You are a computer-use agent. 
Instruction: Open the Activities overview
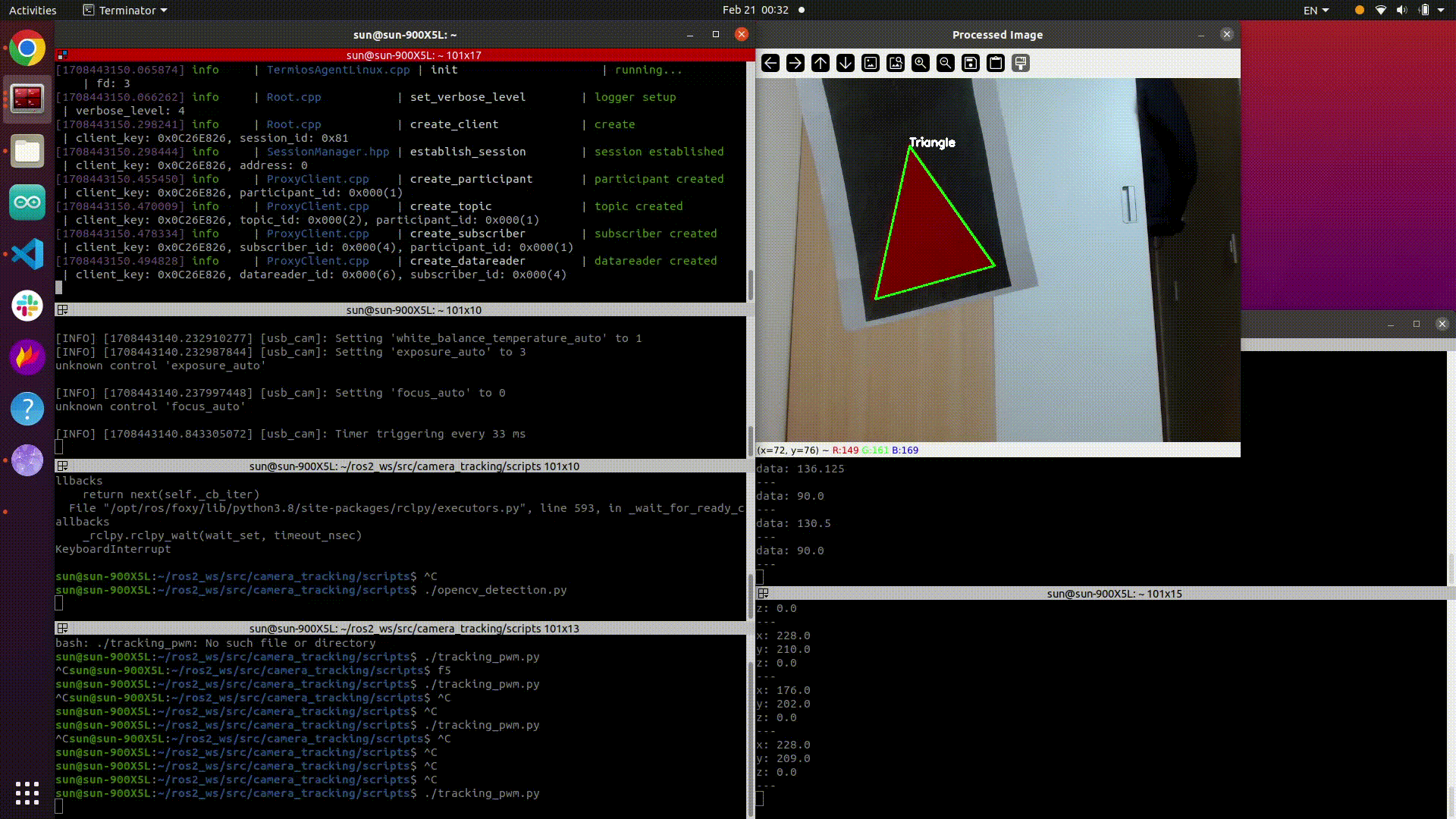coord(33,10)
